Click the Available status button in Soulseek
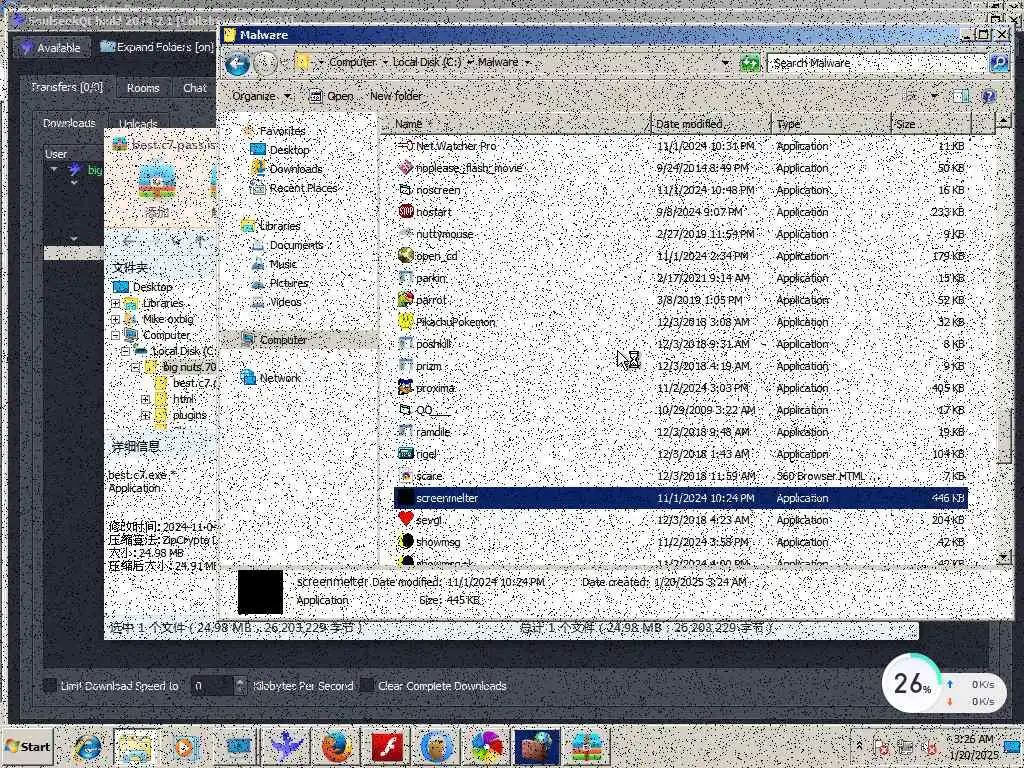 [50, 48]
